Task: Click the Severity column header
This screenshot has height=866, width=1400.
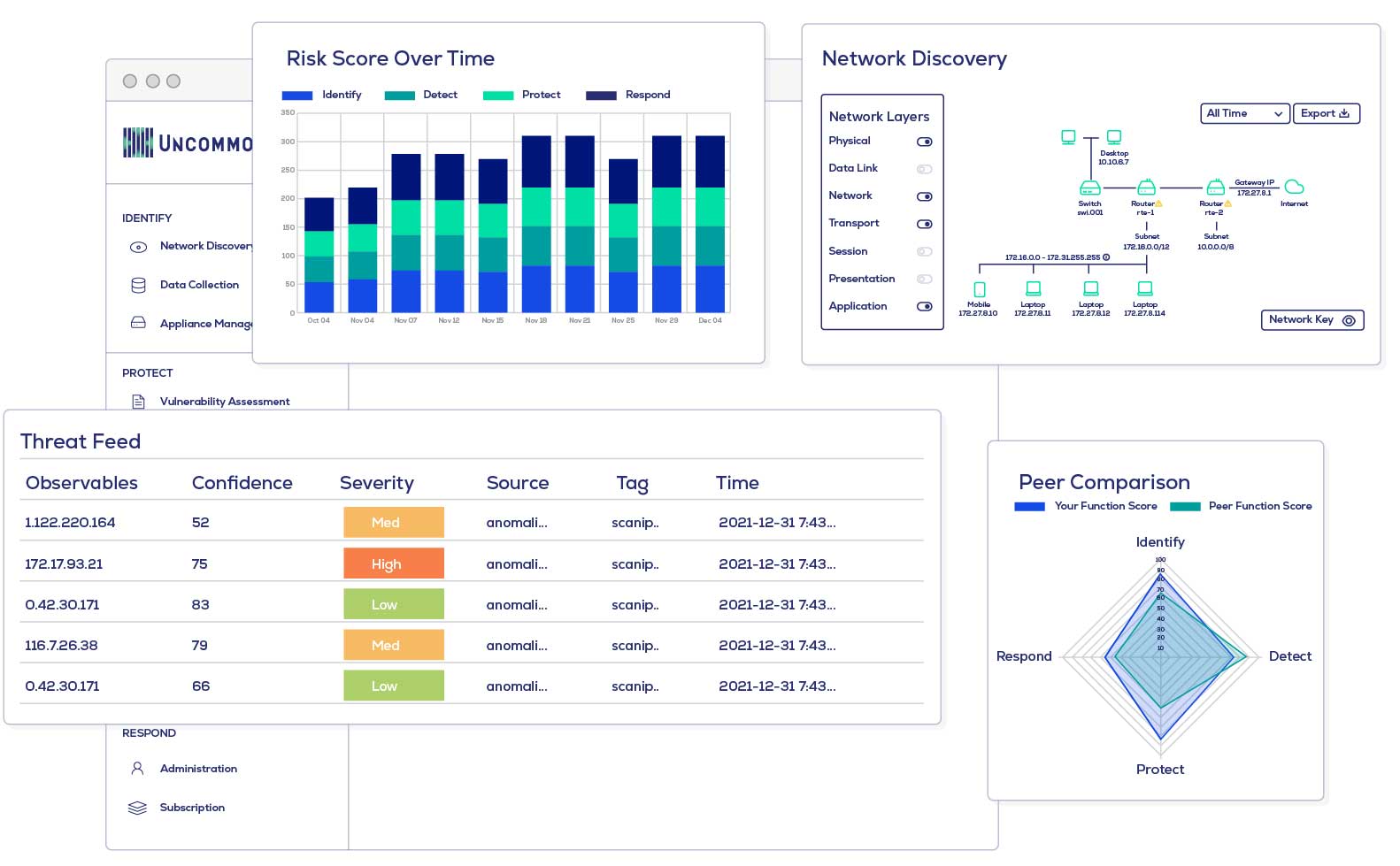Action: (x=376, y=483)
